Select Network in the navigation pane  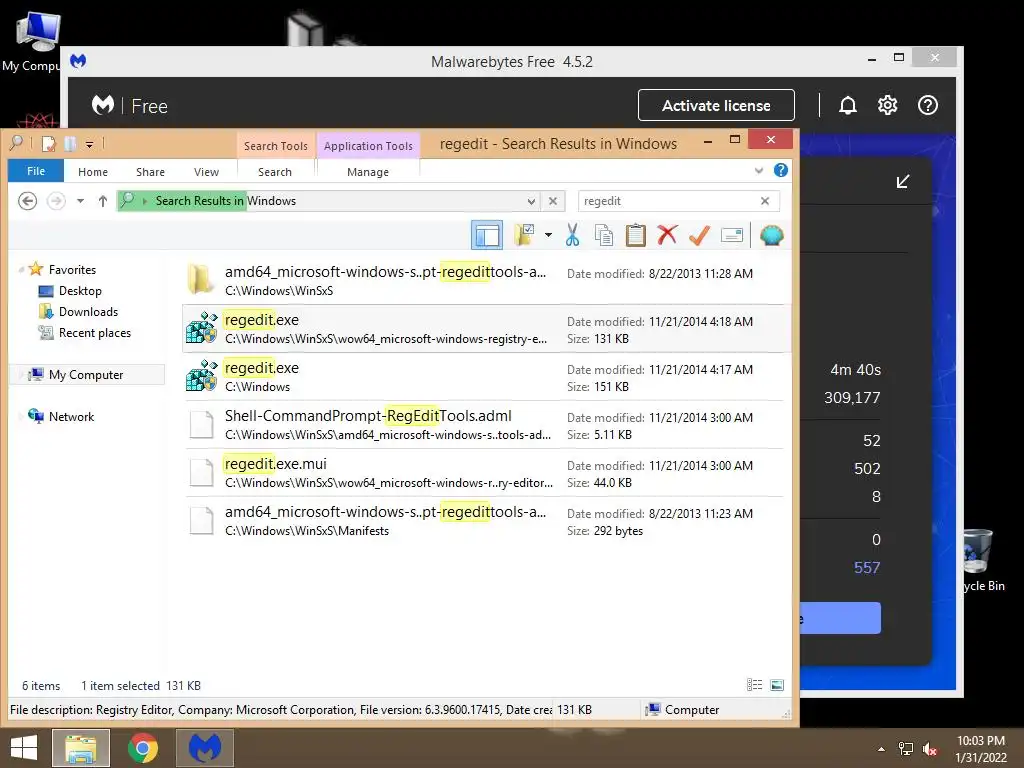pyautogui.click(x=71, y=417)
